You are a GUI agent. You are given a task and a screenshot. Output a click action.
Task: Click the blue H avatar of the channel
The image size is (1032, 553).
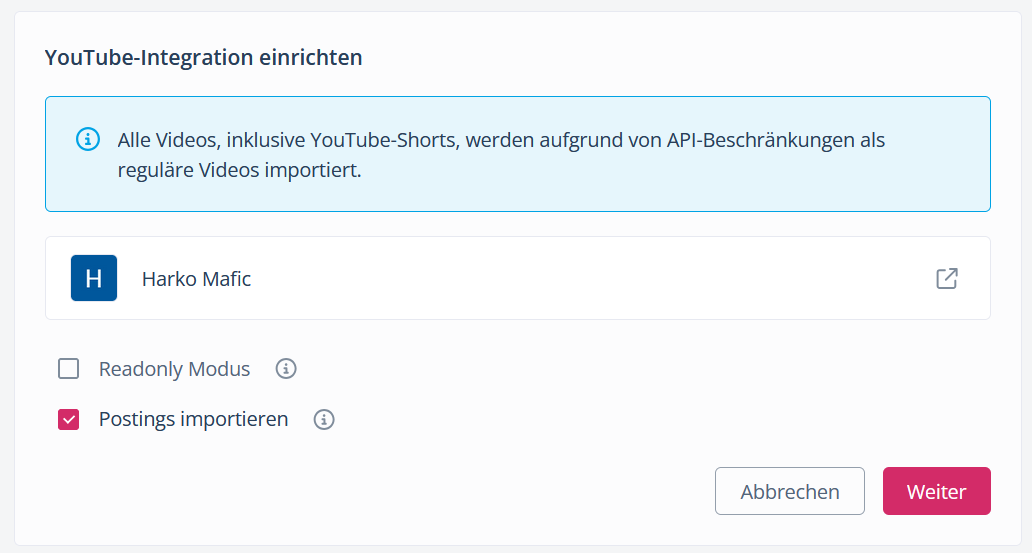[94, 278]
